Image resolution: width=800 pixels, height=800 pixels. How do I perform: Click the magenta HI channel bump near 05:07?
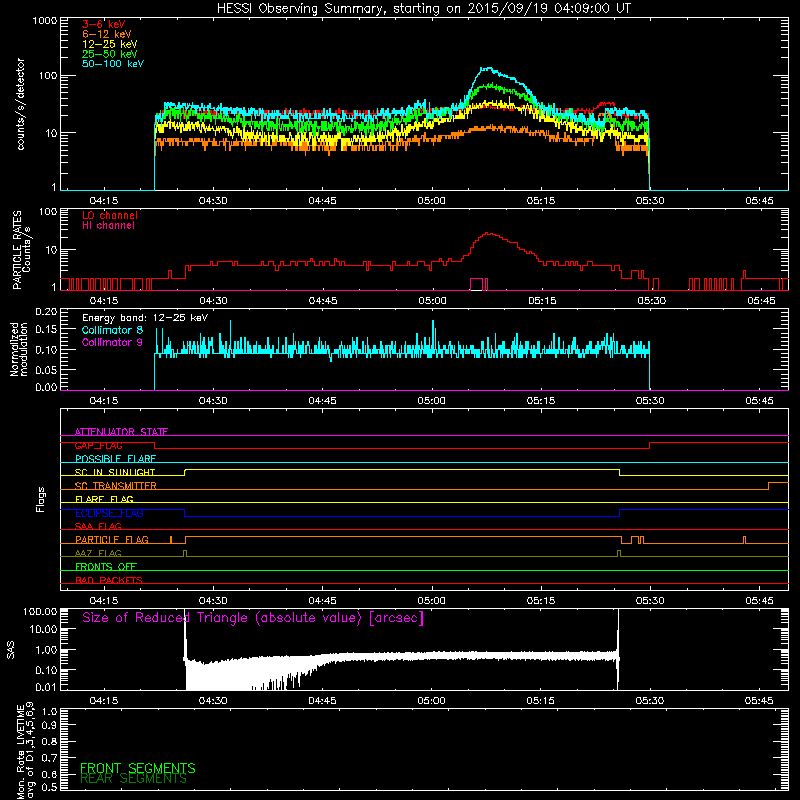479,284
